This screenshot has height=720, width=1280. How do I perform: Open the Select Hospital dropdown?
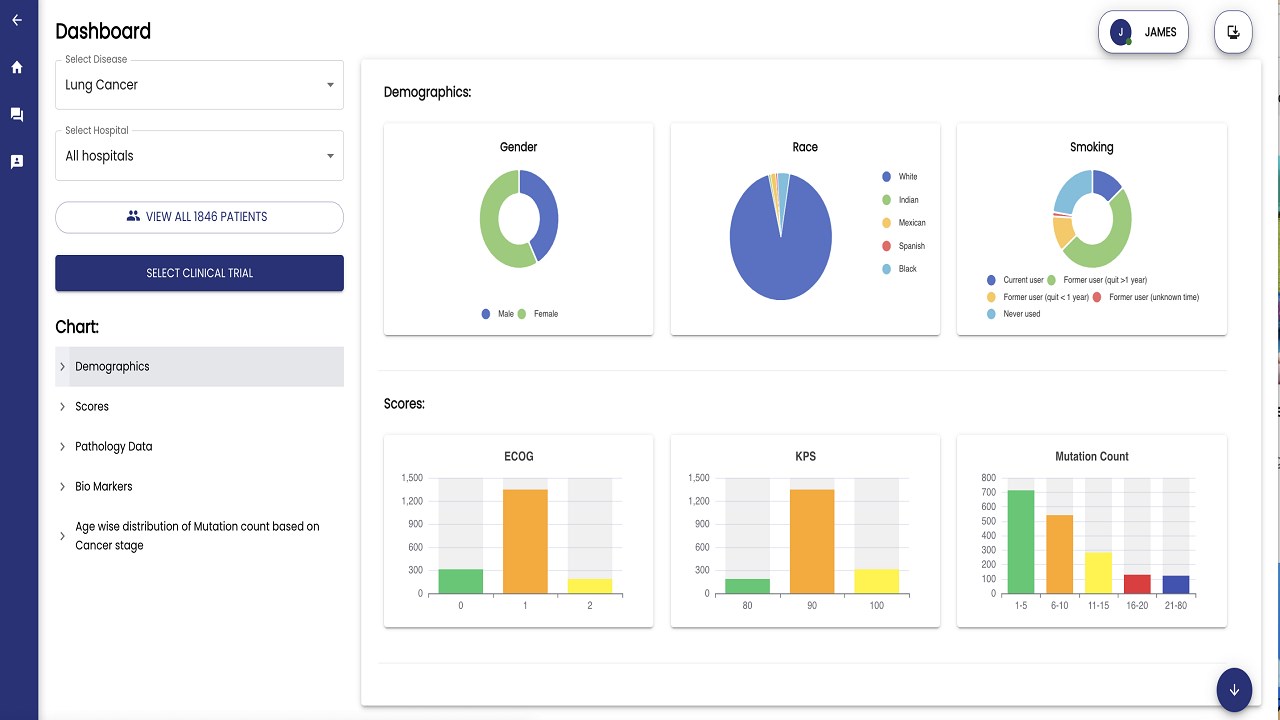coord(199,156)
